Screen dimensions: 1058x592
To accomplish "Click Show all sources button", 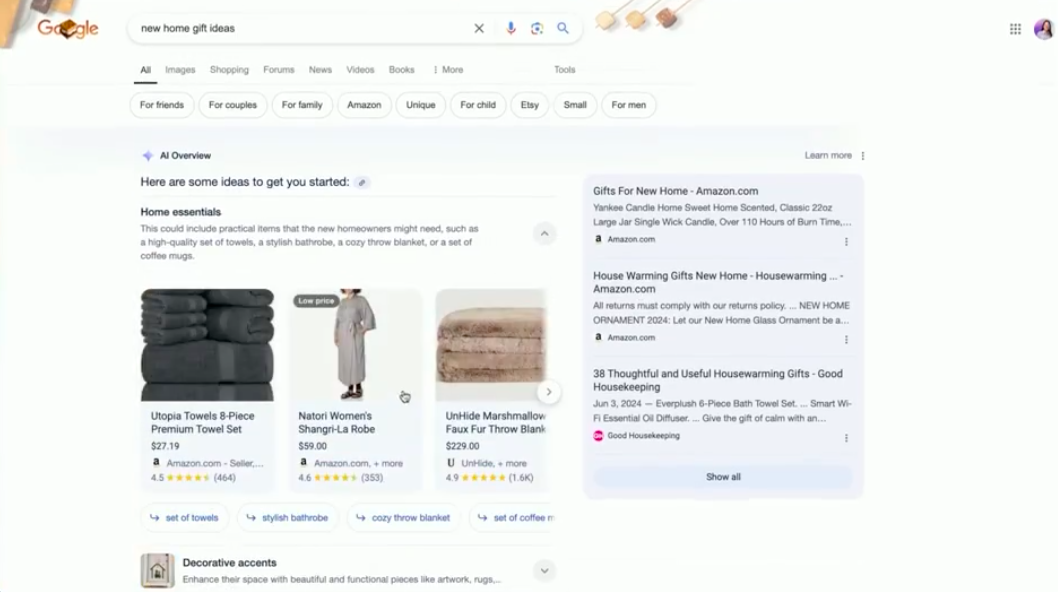I will pos(723,477).
